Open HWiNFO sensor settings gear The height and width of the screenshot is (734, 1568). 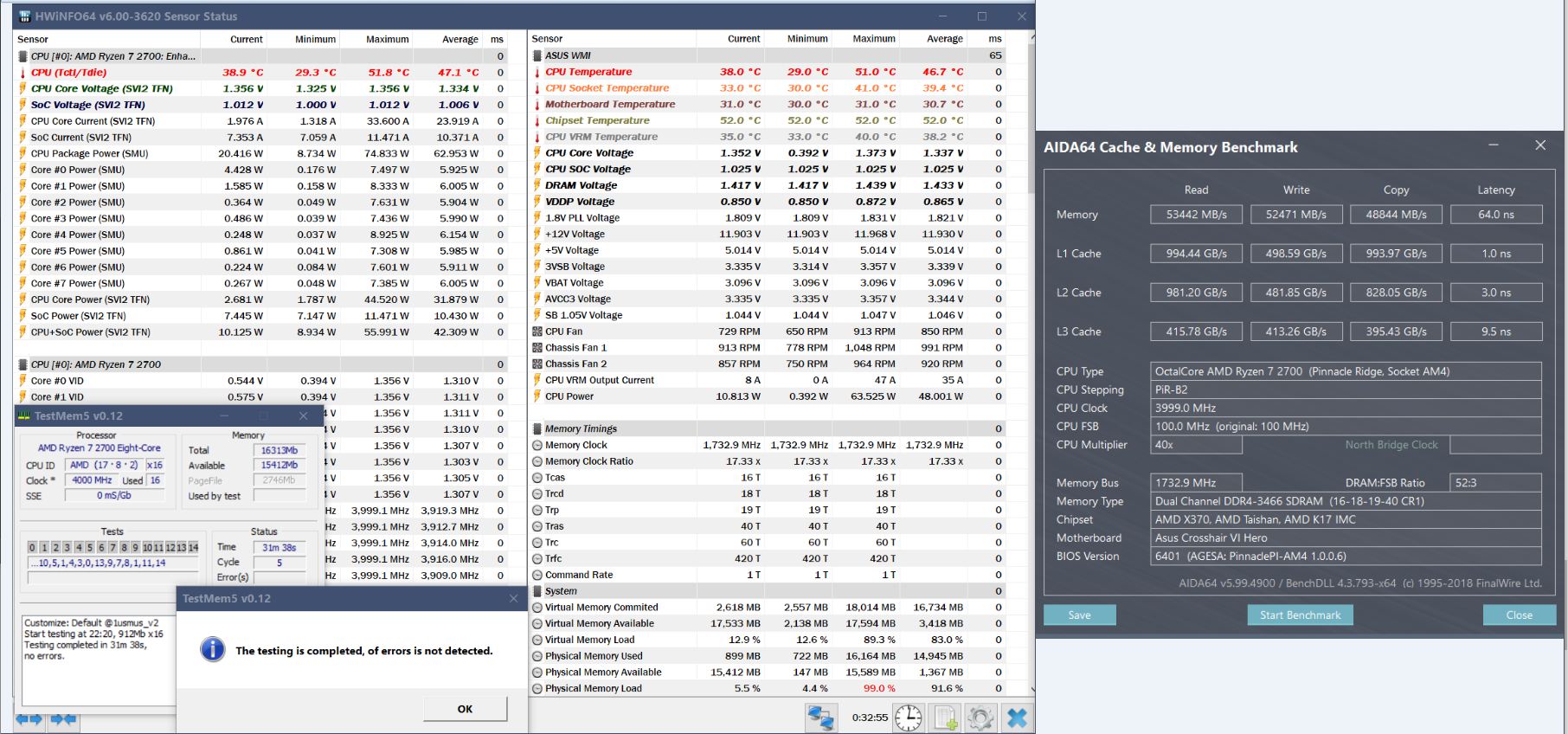[980, 718]
